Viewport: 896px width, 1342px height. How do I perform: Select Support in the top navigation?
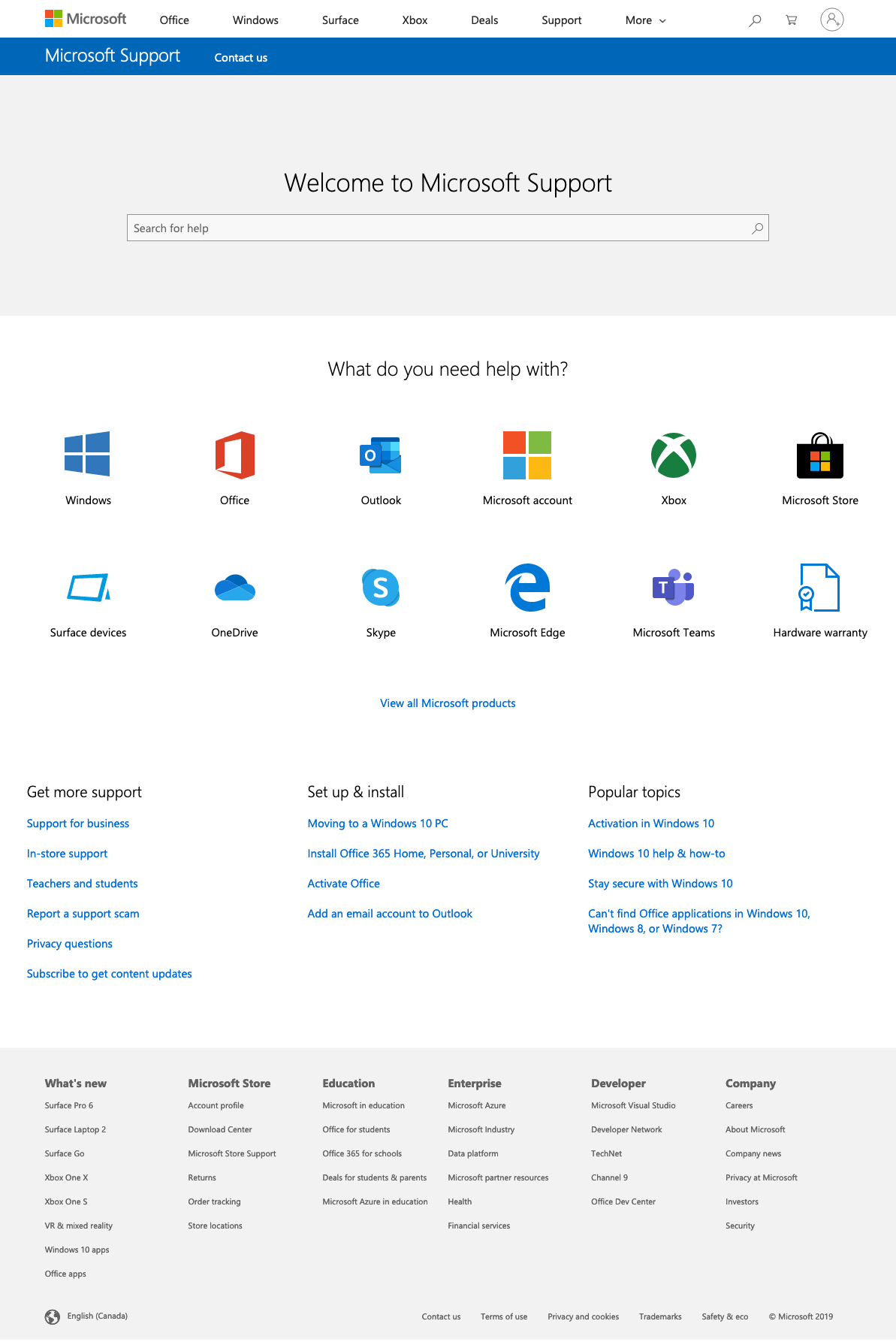click(562, 20)
